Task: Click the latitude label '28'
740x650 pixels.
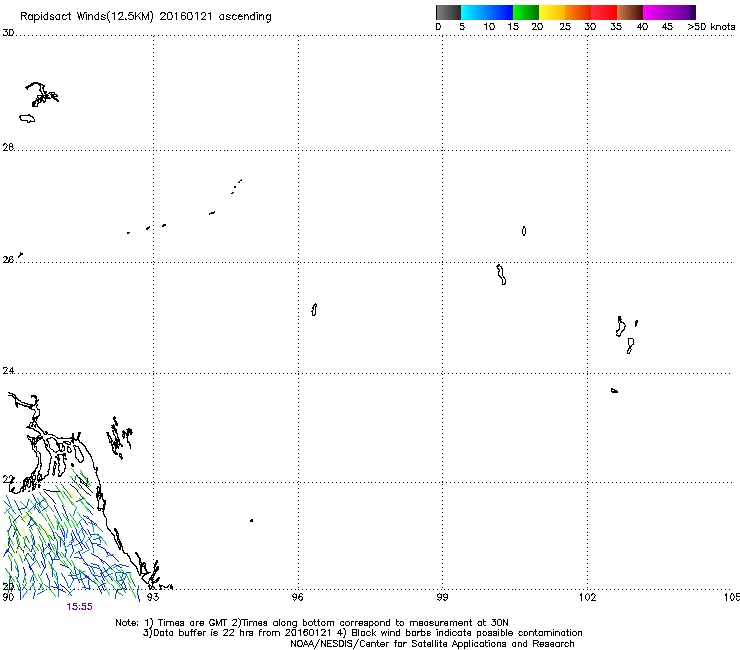Action: [8, 147]
